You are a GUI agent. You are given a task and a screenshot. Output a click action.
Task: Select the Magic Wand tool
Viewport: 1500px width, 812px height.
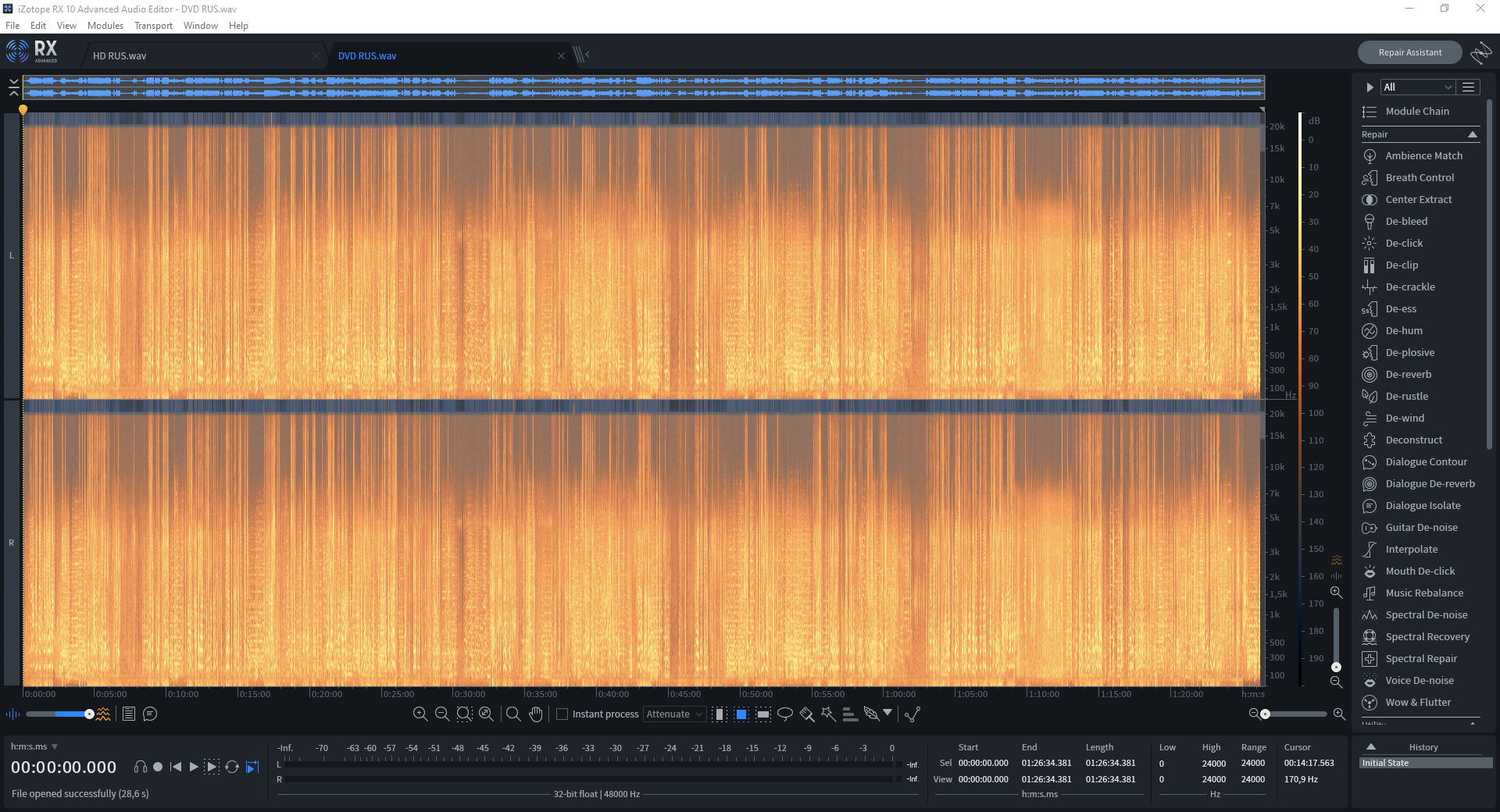tap(828, 714)
